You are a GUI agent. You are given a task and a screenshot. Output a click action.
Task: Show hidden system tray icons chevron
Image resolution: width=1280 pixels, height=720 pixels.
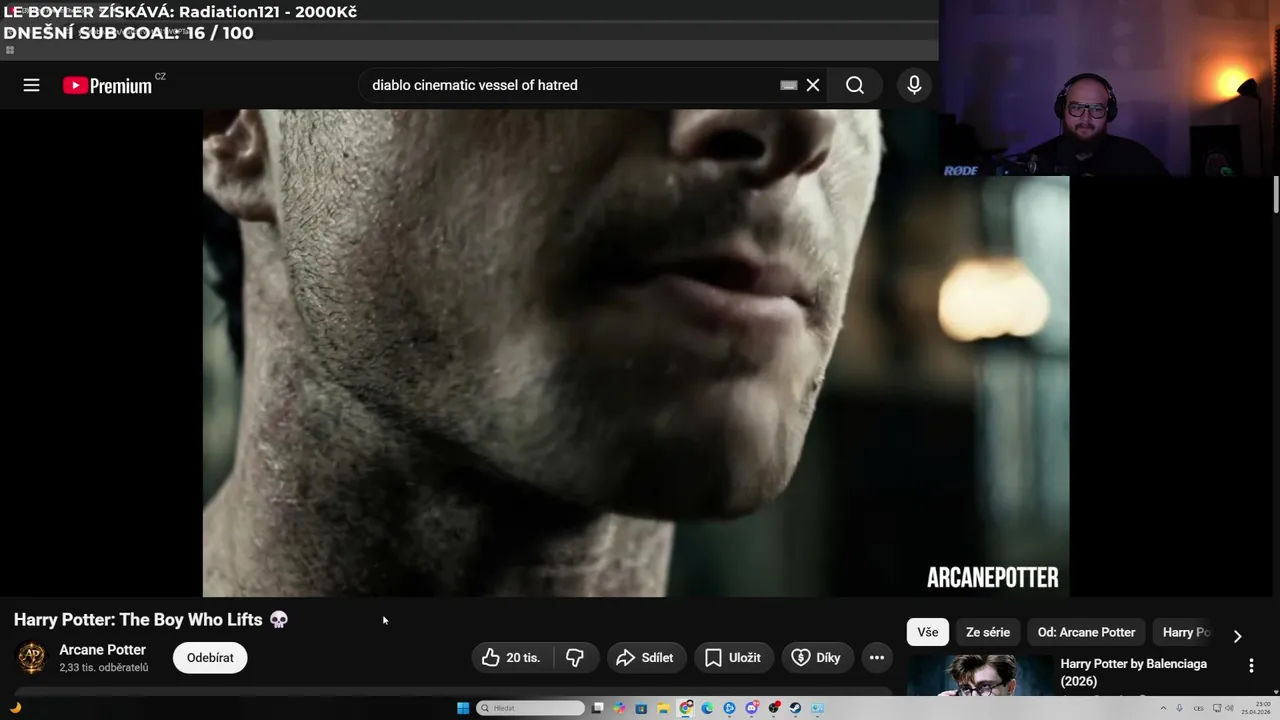point(1163,708)
